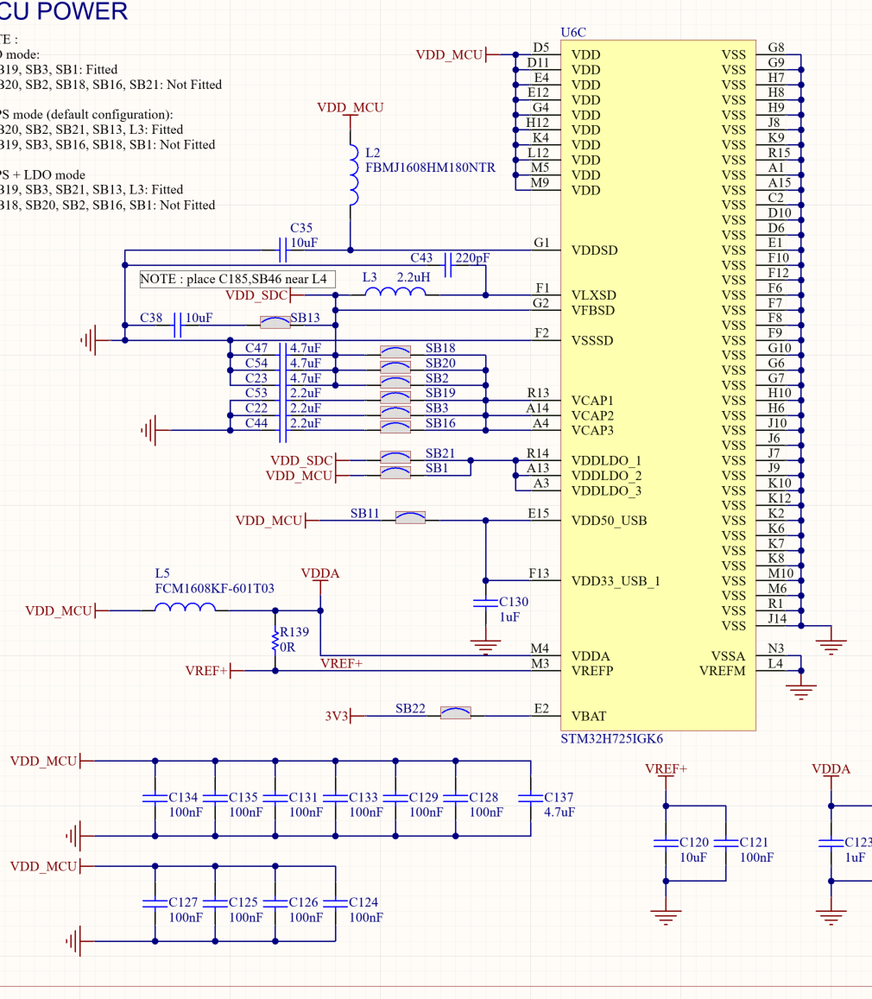The height and width of the screenshot is (999, 872).
Task: Select ferrite bead L5 FCM1608KF-601T03
Action: click(x=183, y=607)
